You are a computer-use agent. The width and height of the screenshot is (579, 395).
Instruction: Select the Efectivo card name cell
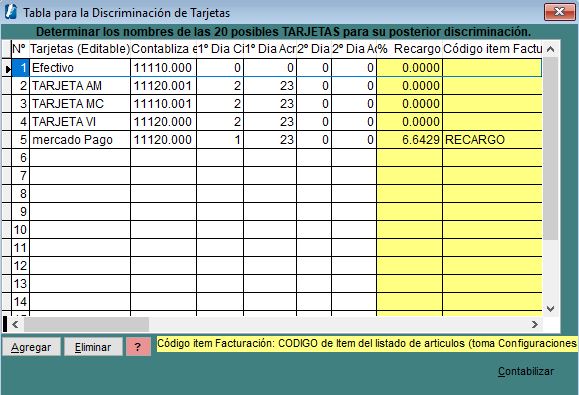point(80,68)
